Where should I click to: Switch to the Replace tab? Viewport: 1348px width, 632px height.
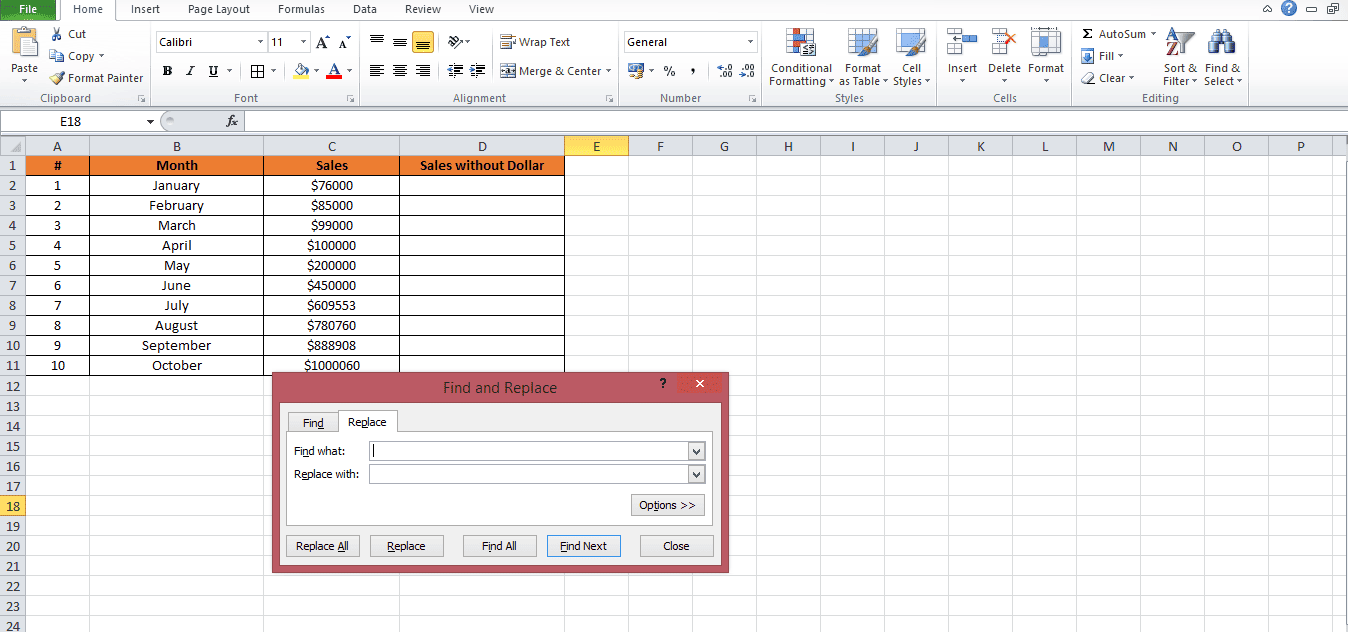pos(367,421)
